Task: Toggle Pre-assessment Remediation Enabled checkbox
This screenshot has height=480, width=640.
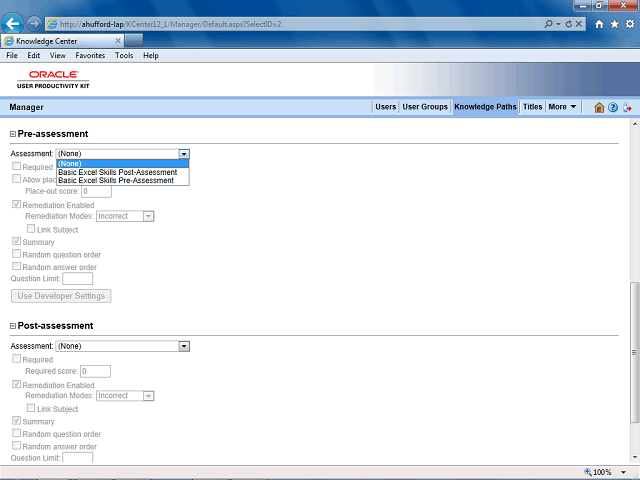Action: [x=16, y=204]
